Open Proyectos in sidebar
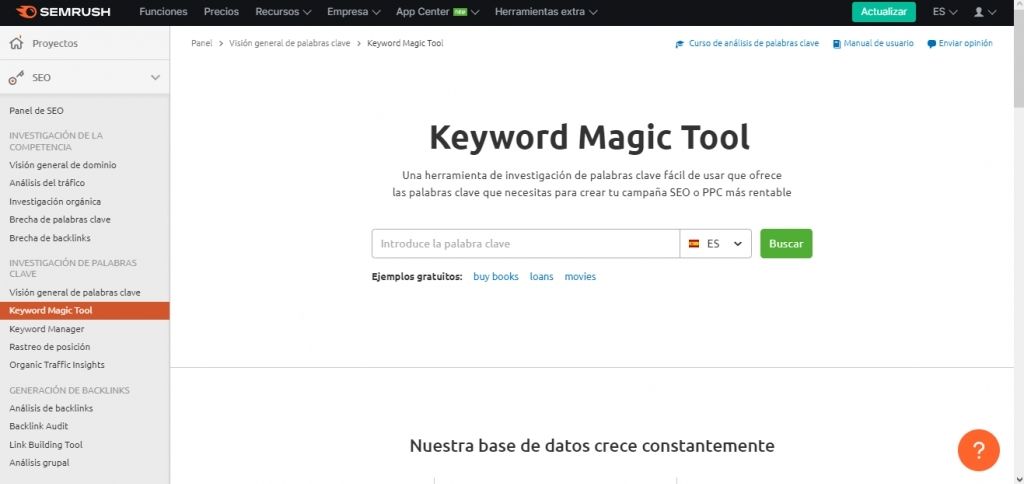Image resolution: width=1024 pixels, height=484 pixels. [55, 44]
